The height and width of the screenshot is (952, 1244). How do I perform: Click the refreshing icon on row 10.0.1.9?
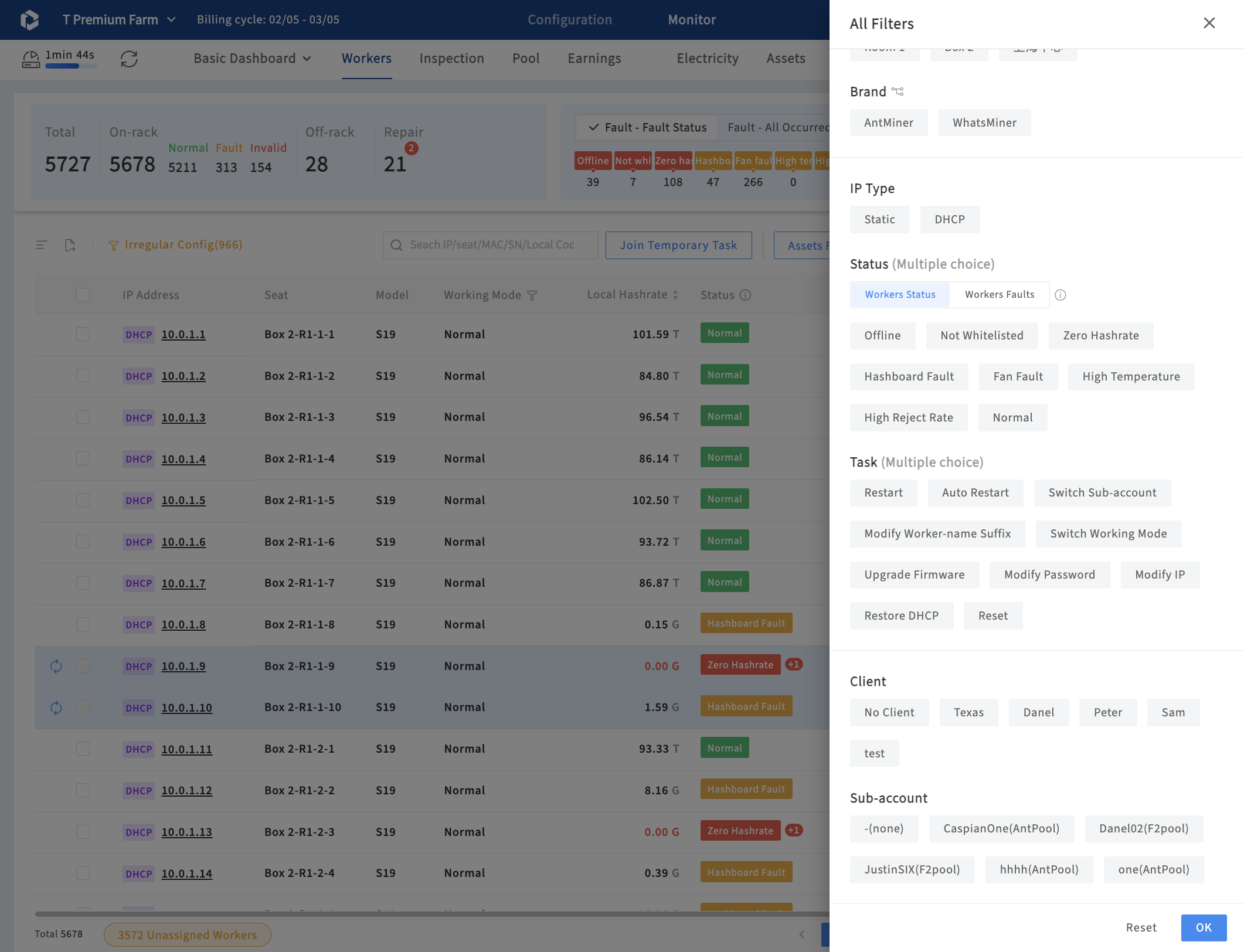(56, 666)
